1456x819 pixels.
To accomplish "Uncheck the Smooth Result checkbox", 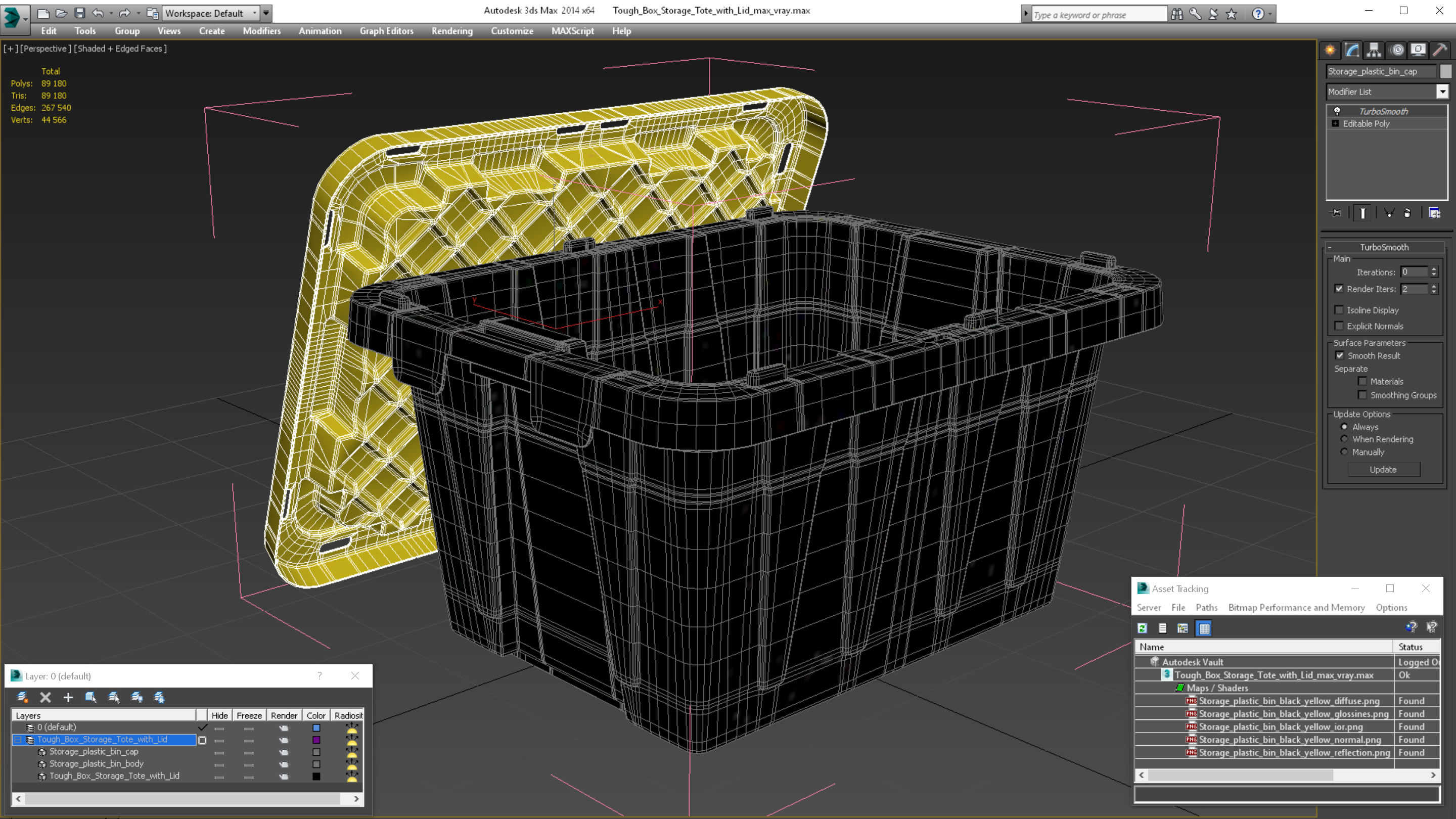I will pyautogui.click(x=1339, y=355).
